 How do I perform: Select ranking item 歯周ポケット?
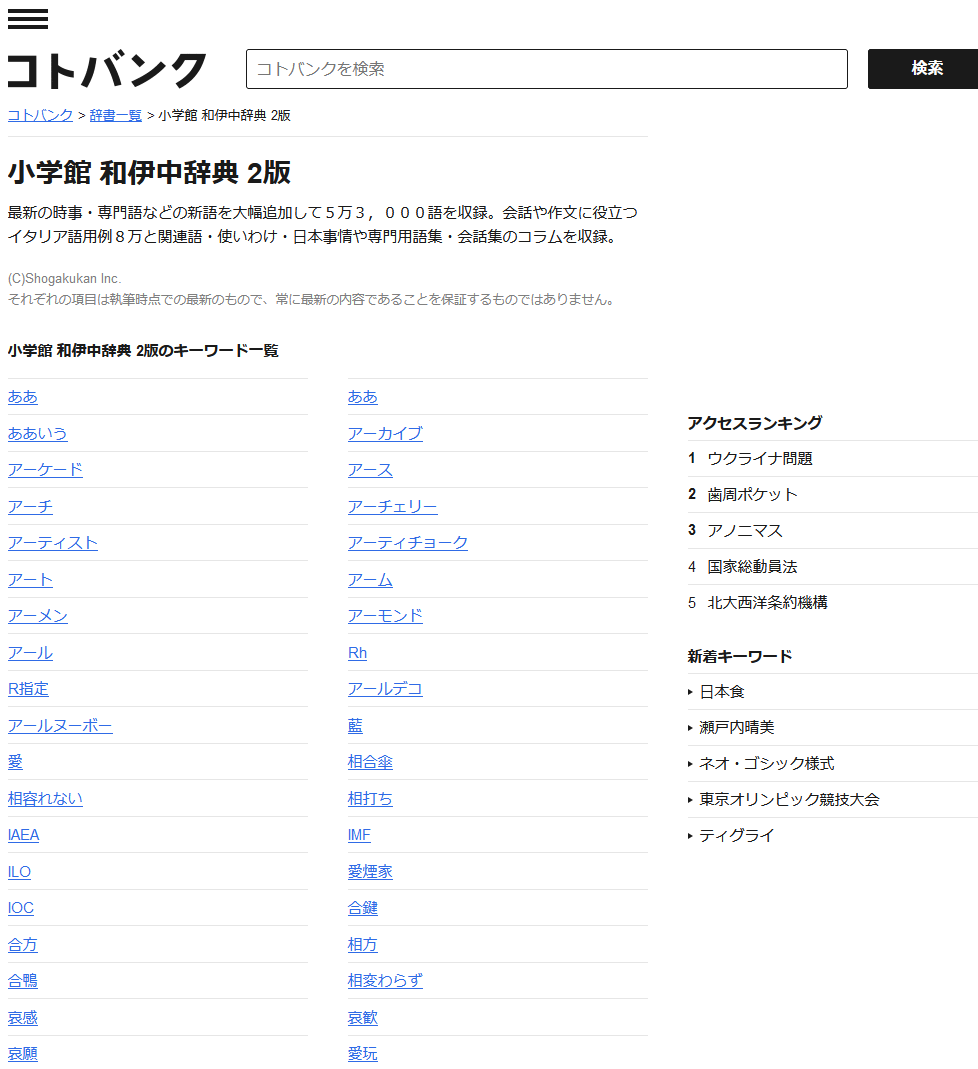[752, 494]
